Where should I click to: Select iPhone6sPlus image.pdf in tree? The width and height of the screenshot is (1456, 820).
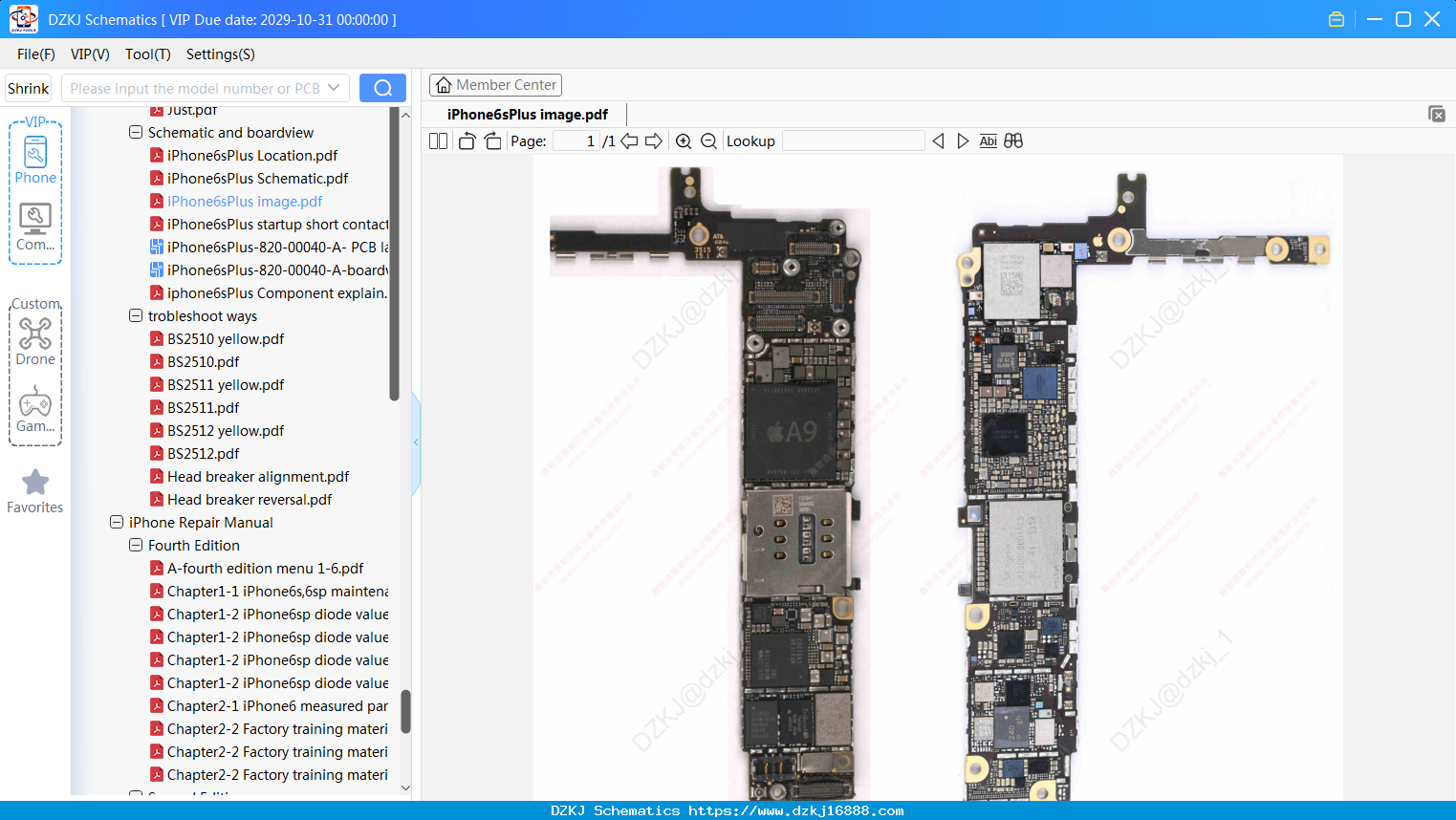click(x=236, y=202)
